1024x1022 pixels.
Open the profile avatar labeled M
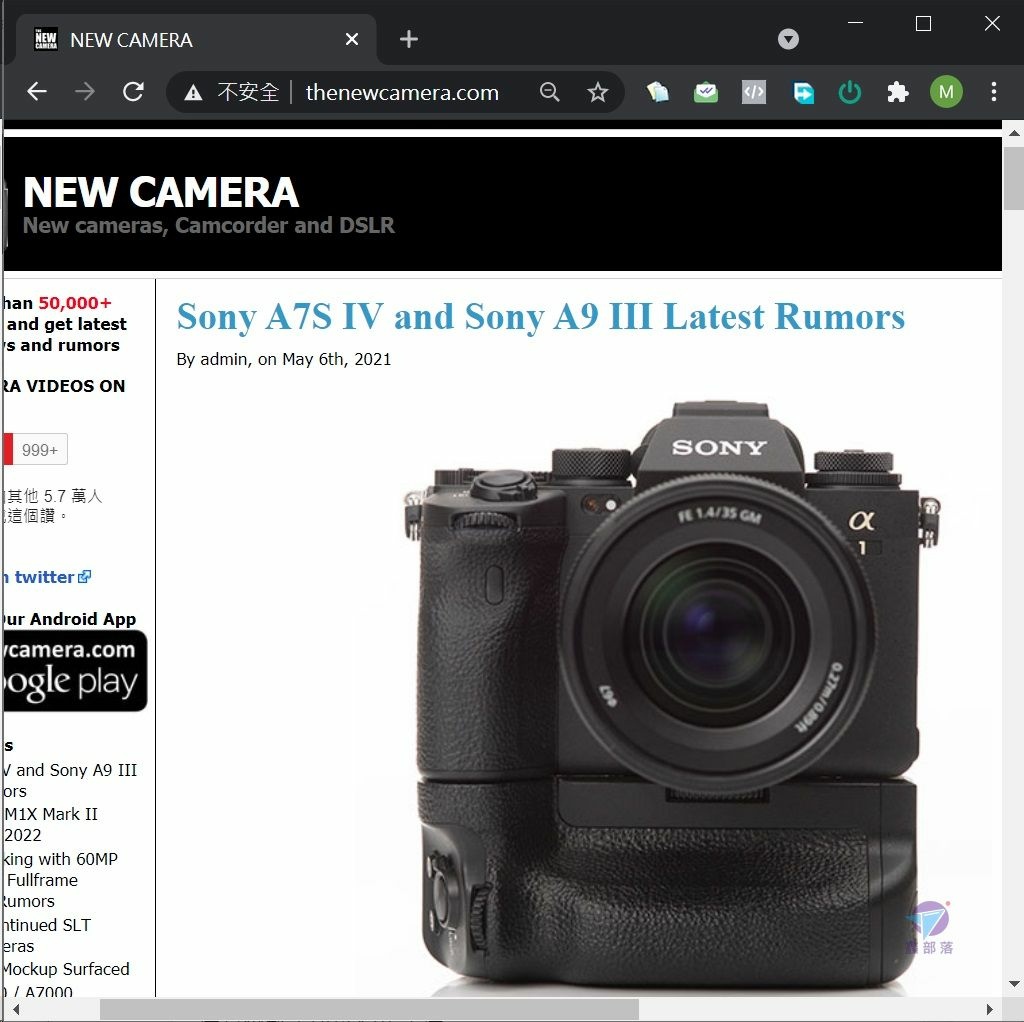coord(946,92)
